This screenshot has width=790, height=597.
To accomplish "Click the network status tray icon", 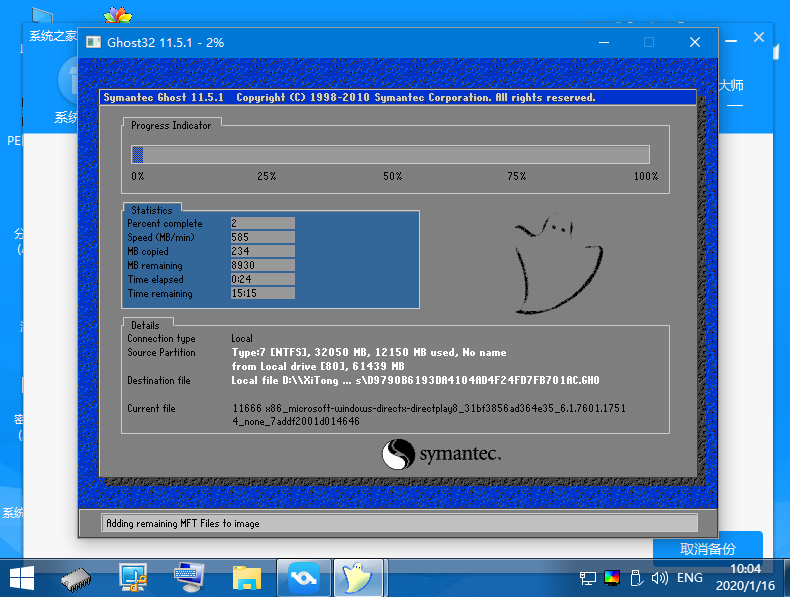I will click(588, 578).
